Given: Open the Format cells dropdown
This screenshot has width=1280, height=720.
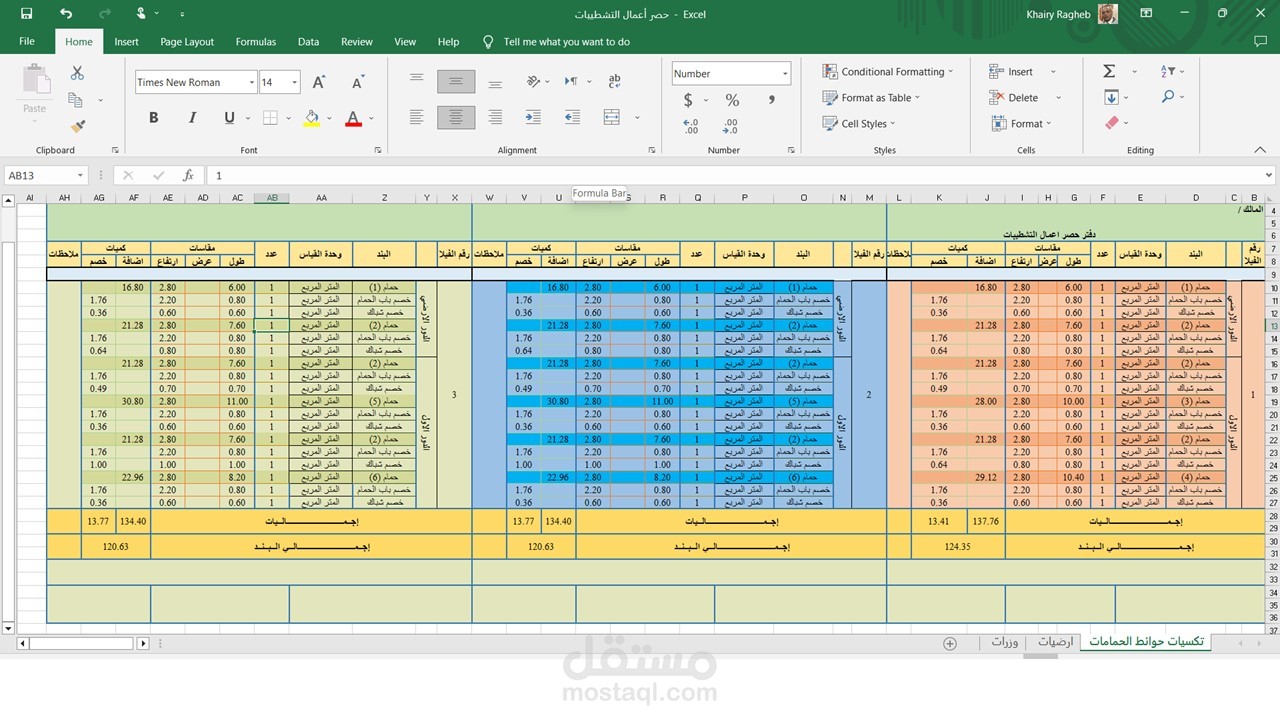Looking at the screenshot, I should [x=1021, y=123].
